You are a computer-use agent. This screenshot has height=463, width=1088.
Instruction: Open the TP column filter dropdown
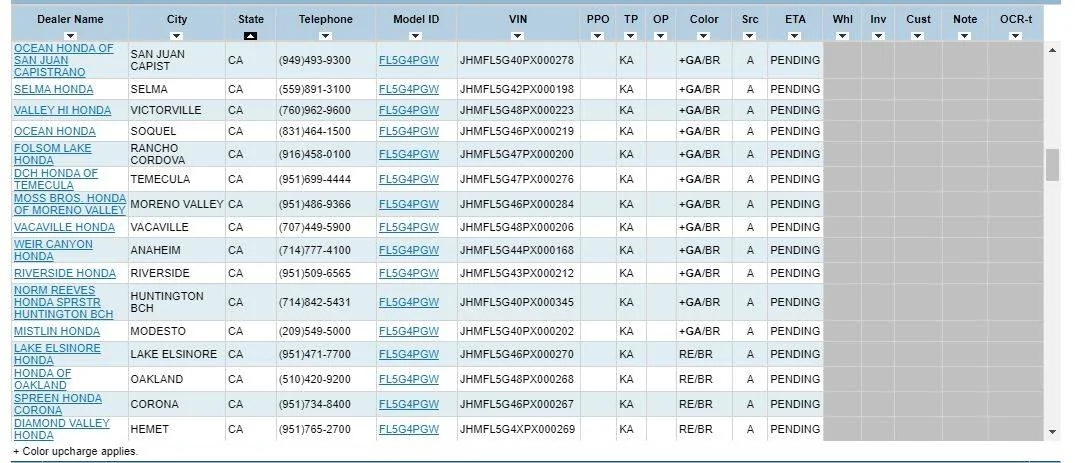tap(630, 36)
